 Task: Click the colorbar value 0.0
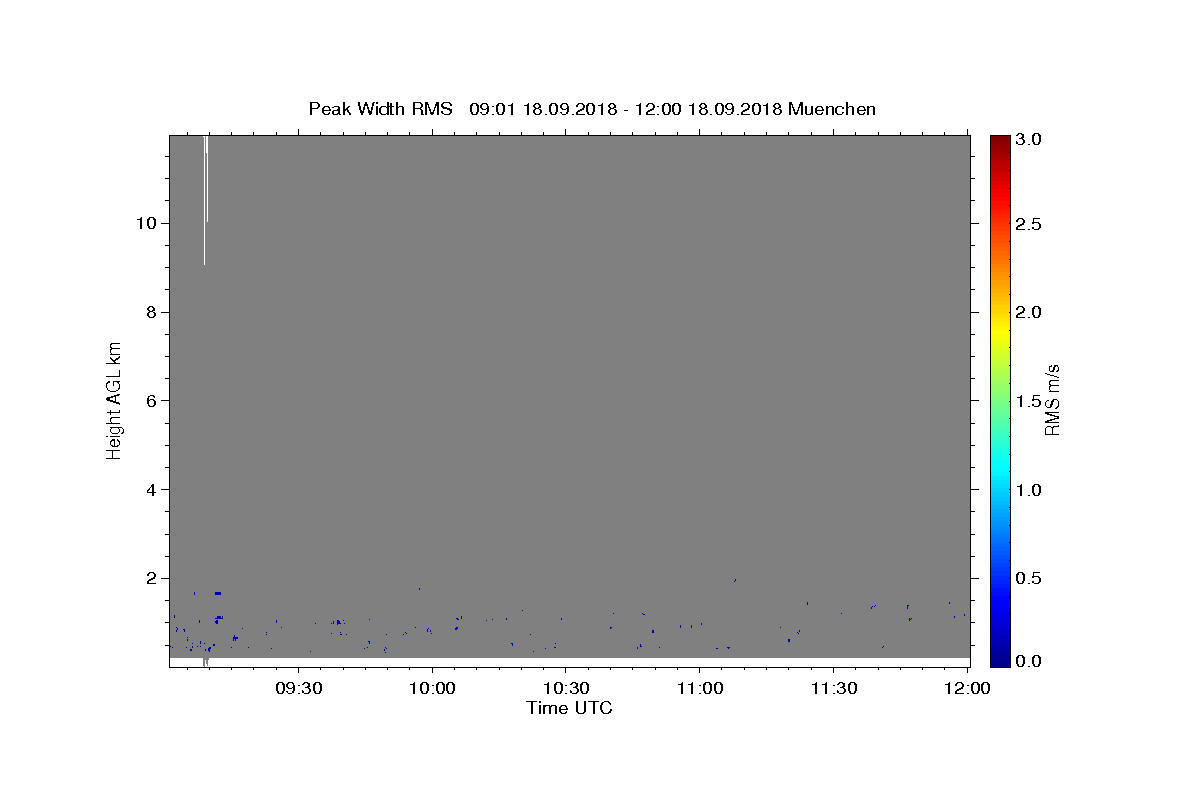pos(1029,661)
